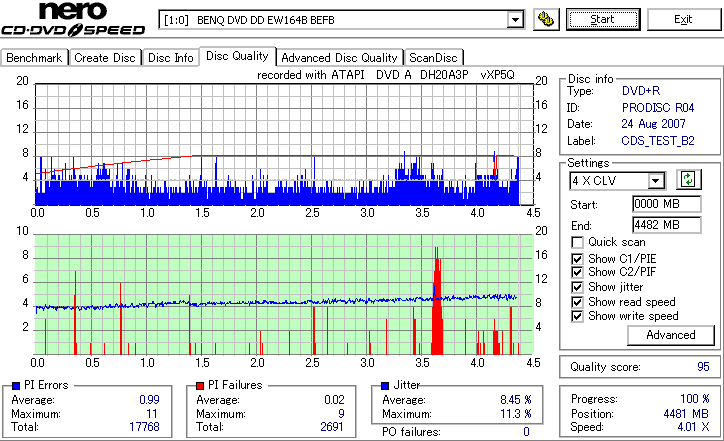
Task: Click the Exit button
Action: click(x=683, y=19)
